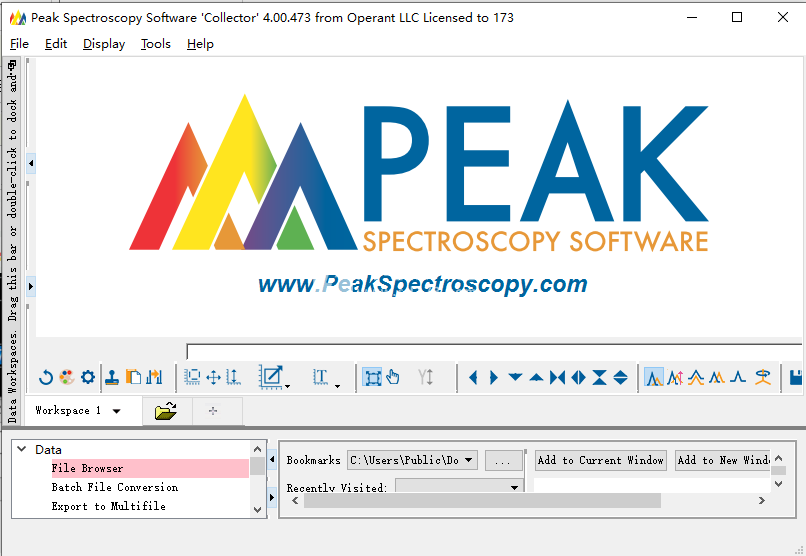
Task: Click the browse ellipsis button
Action: click(x=503, y=460)
